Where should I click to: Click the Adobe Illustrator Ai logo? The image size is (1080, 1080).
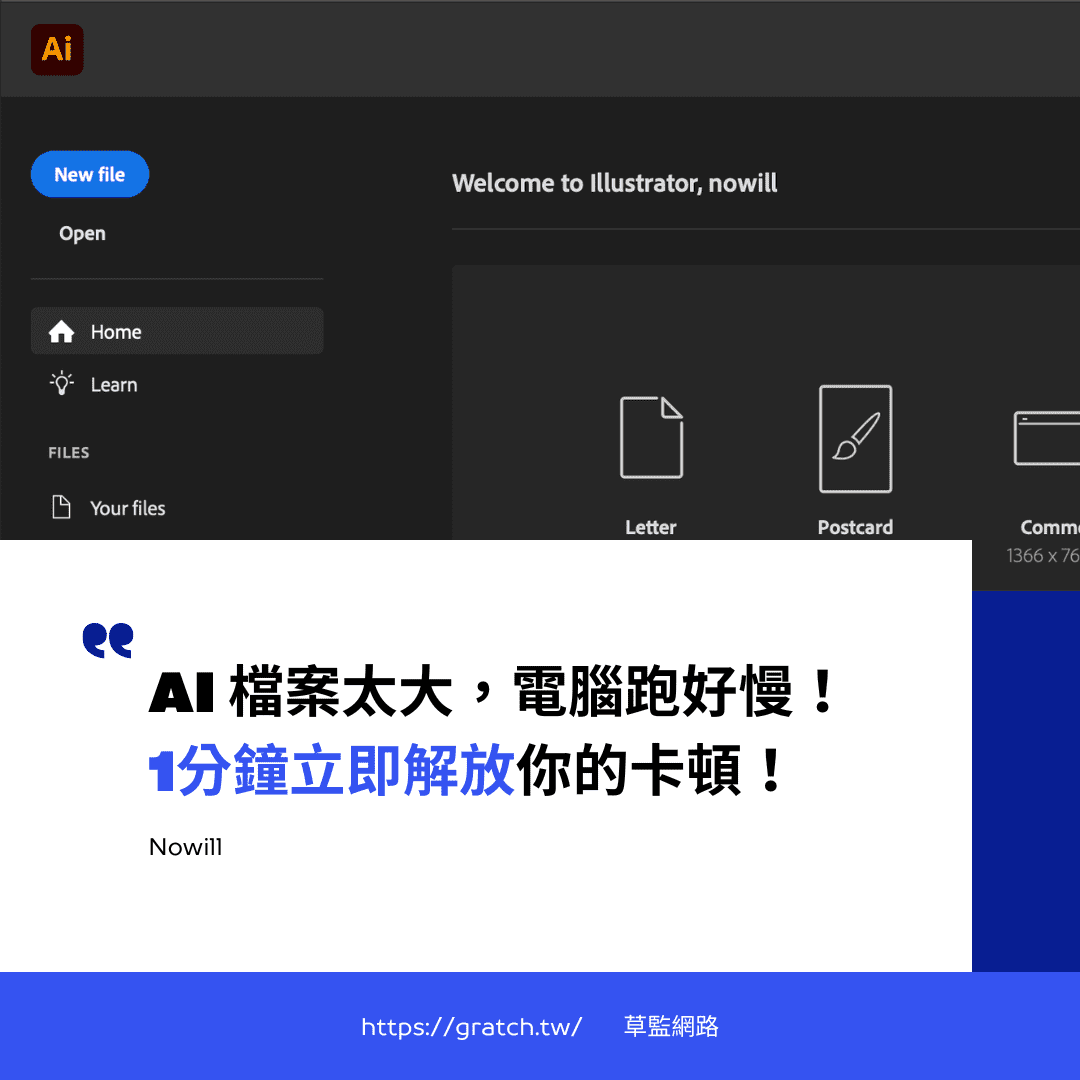57,50
